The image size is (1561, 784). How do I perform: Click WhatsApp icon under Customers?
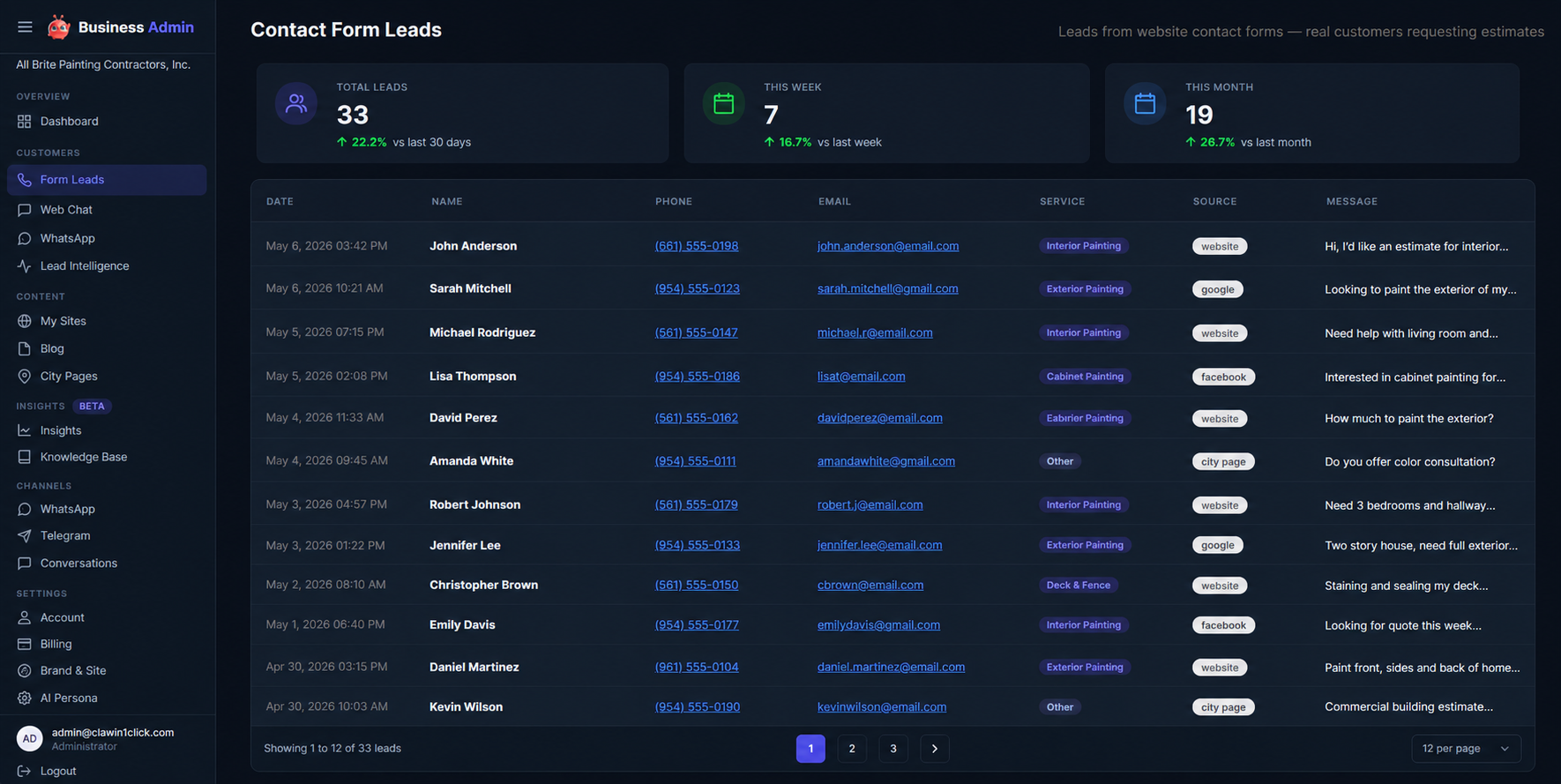24,239
